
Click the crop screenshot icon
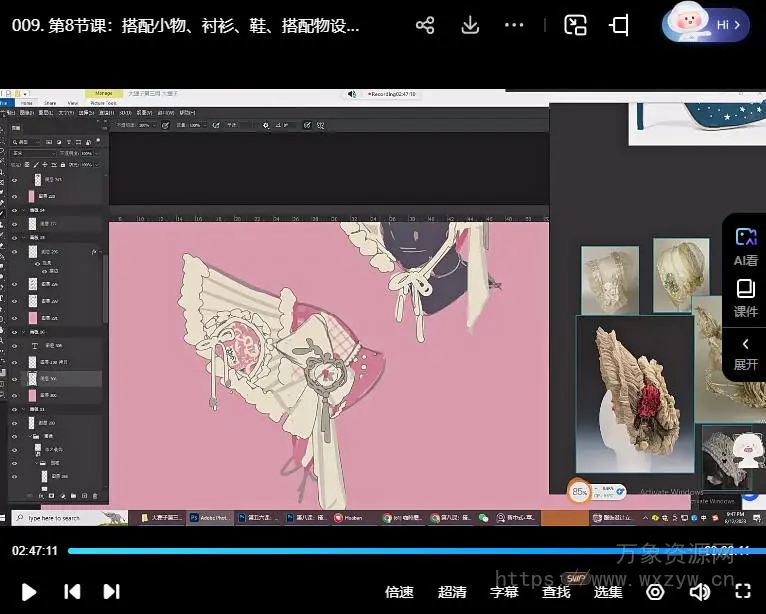click(x=619, y=26)
